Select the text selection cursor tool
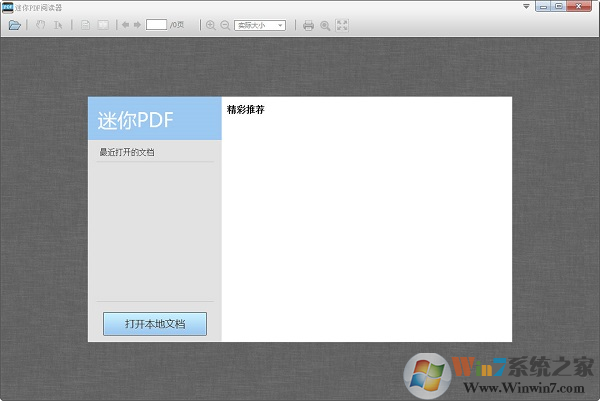601x402 pixels. (x=58, y=25)
